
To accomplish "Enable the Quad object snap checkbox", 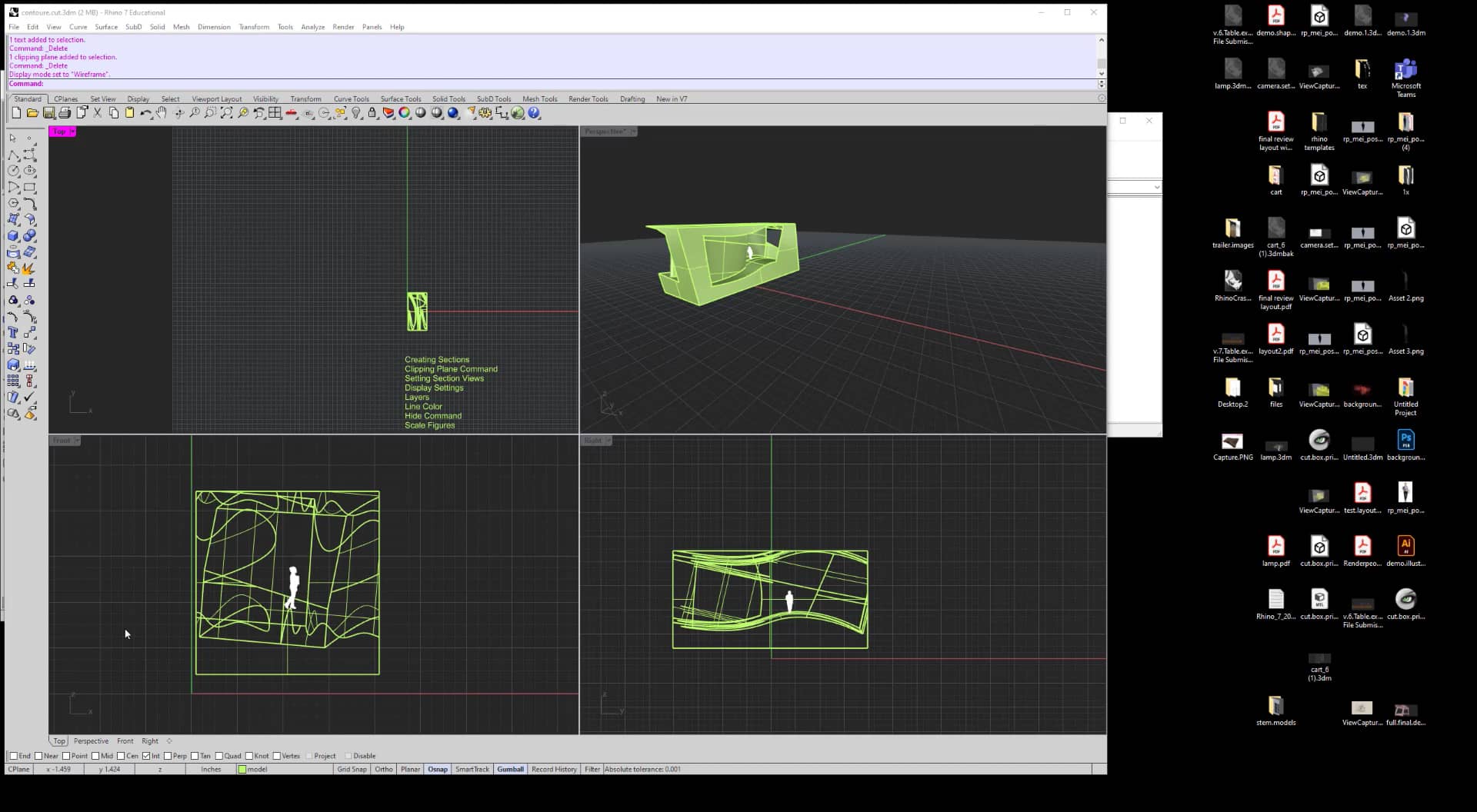I will pos(219,756).
